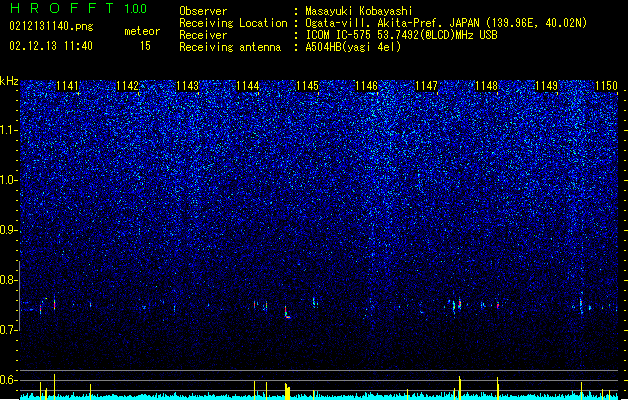629x400 pixels.
Task: Click the filename 0212131140.png
Action: pyautogui.click(x=51, y=27)
